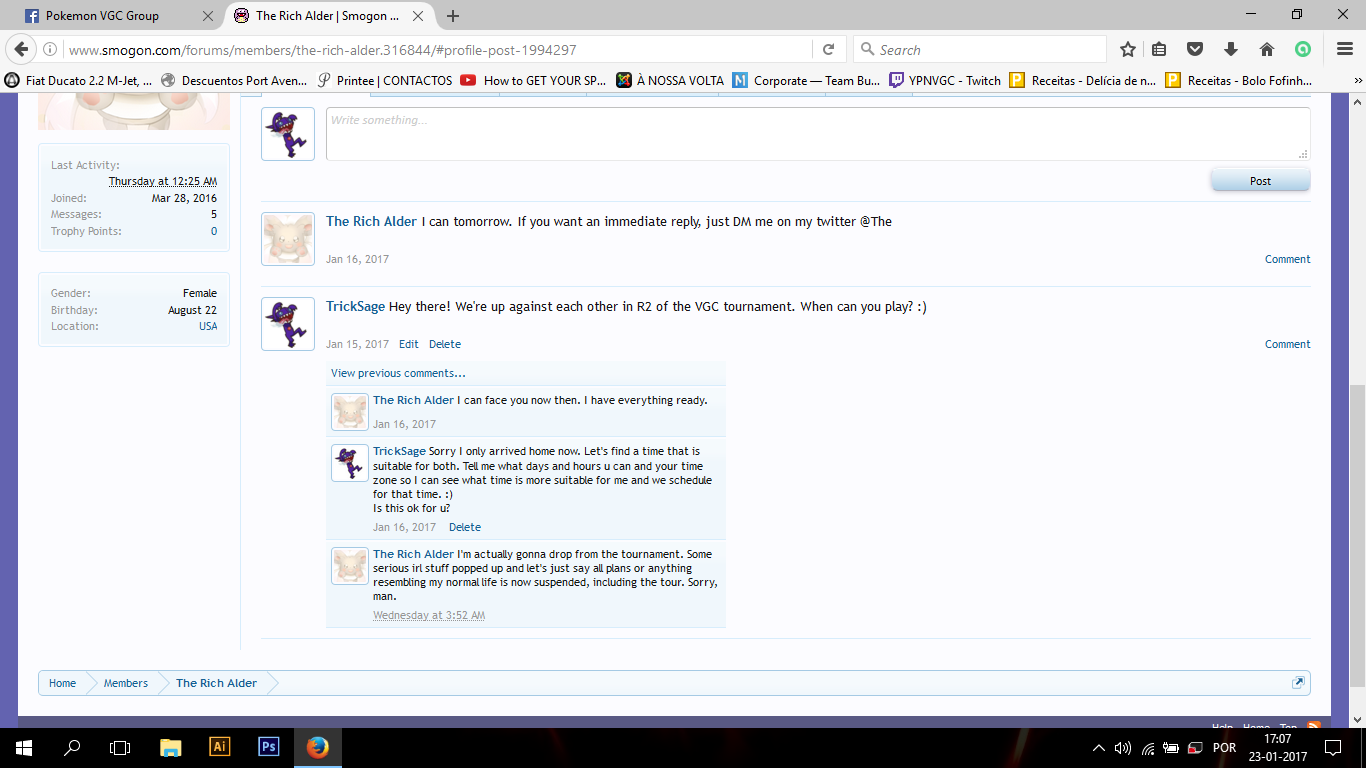Bookmark this page with the star icon

click(x=1128, y=50)
